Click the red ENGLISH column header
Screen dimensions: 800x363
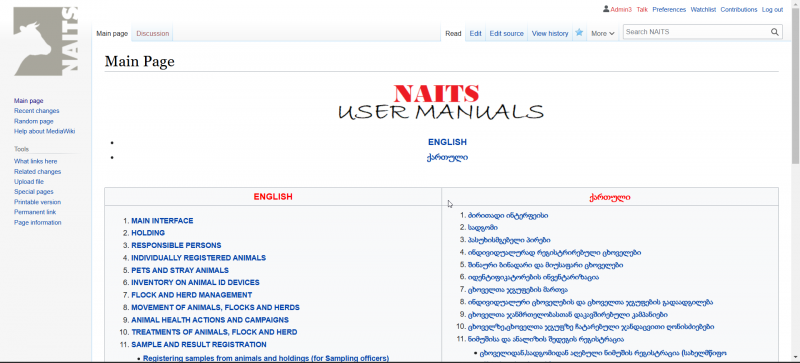[x=273, y=197]
